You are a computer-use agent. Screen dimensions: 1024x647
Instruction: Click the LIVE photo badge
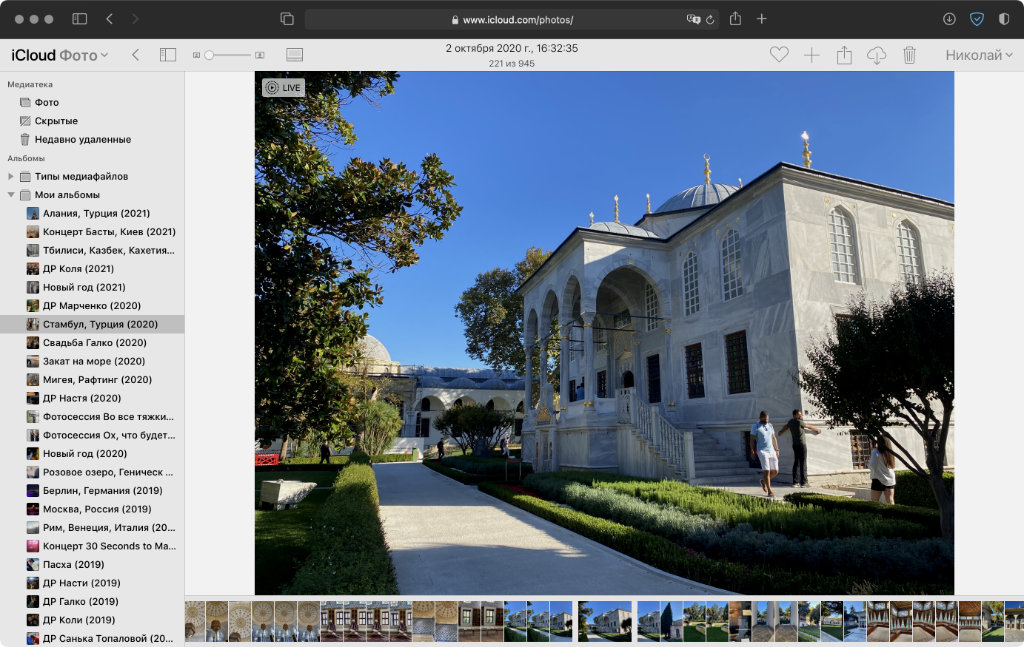tap(283, 87)
